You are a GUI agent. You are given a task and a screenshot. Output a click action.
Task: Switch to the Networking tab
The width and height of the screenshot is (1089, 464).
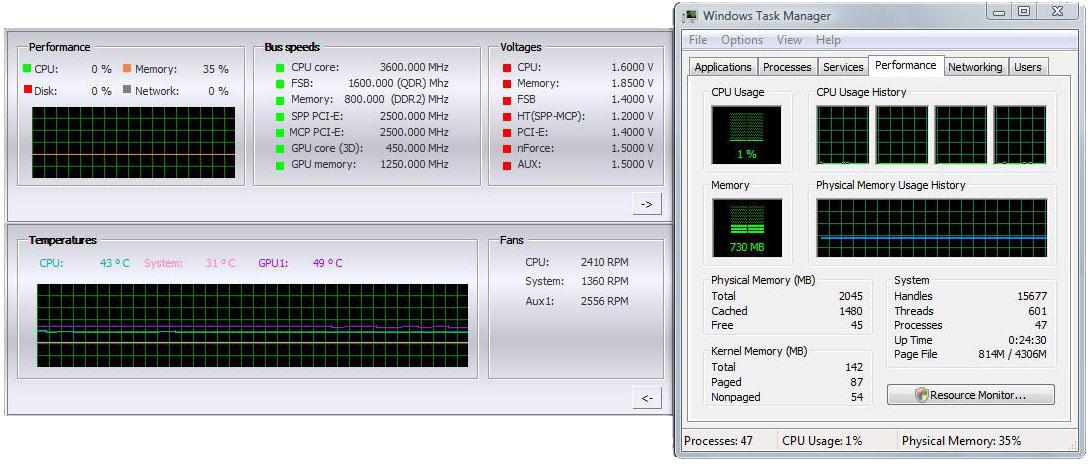coord(975,67)
